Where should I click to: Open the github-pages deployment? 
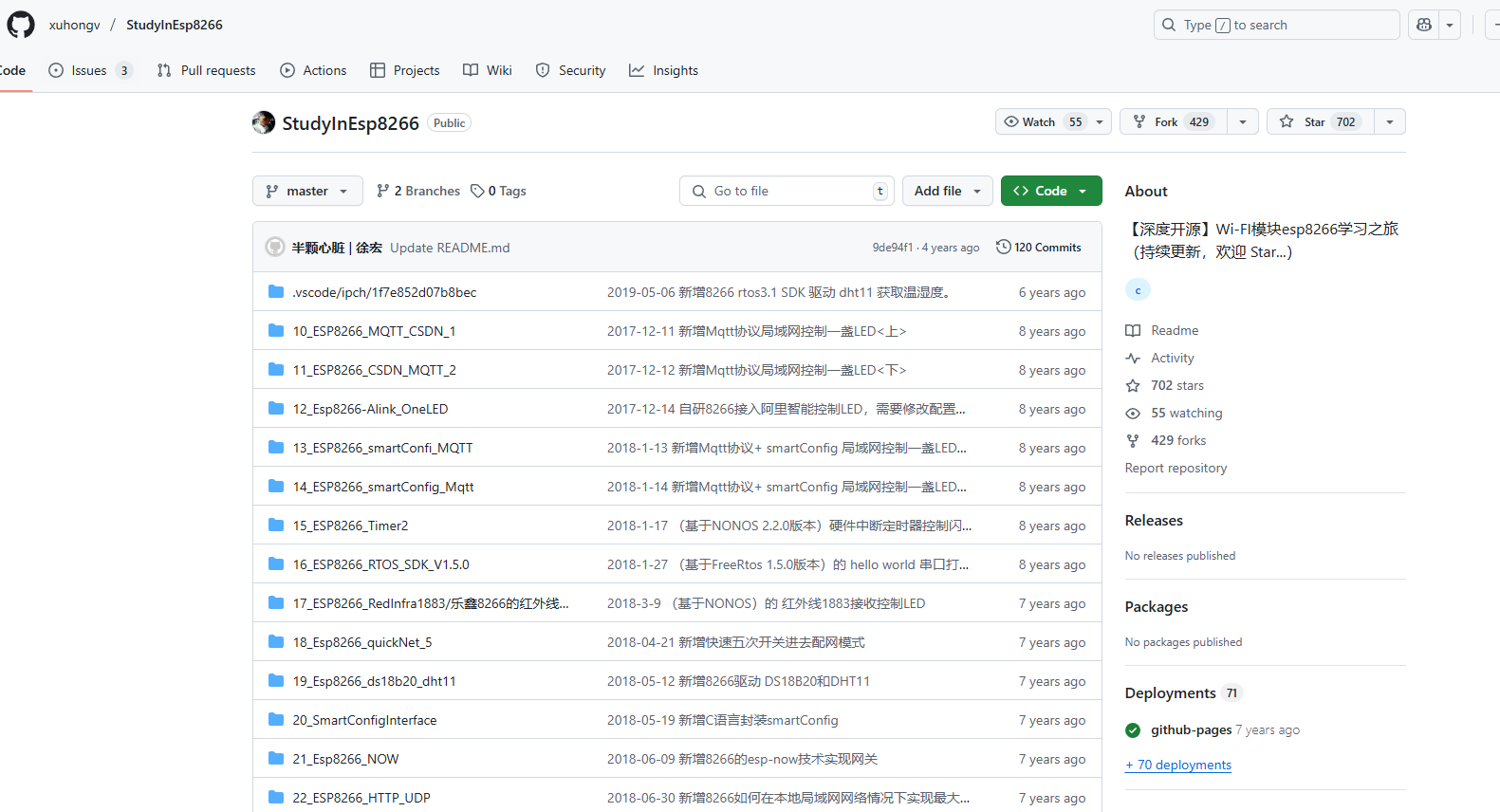point(1191,729)
